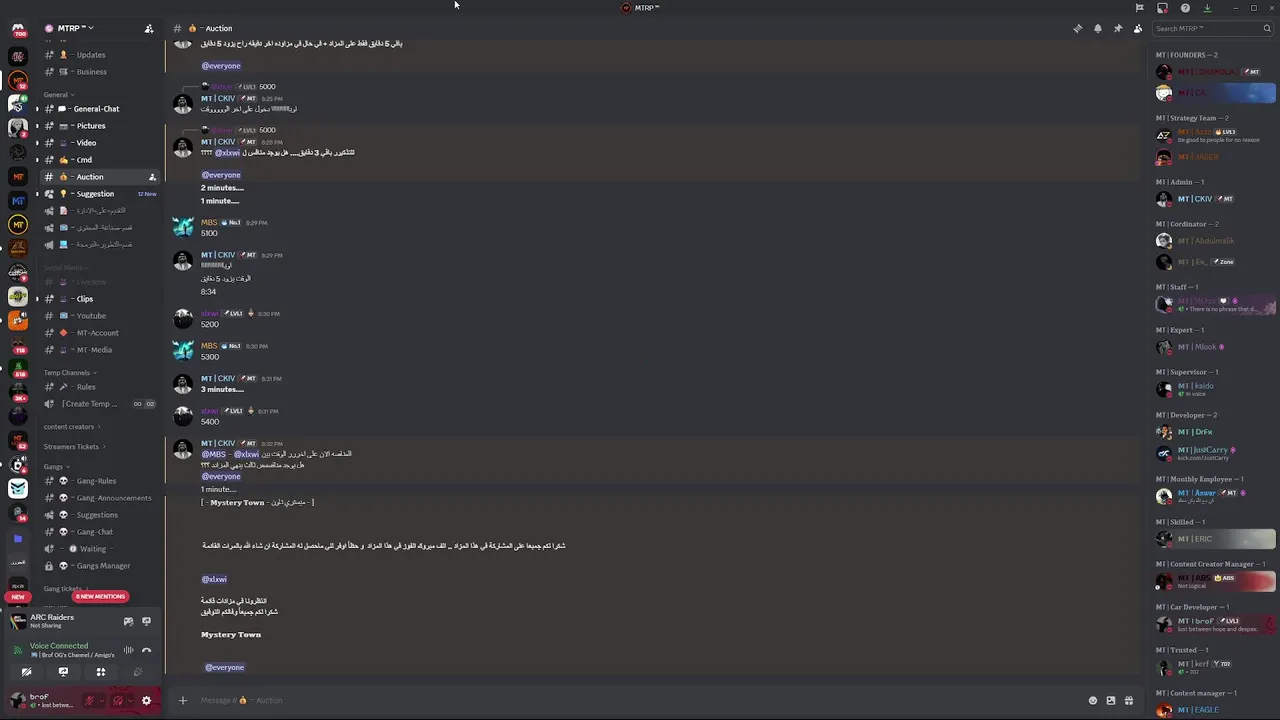Toggle headphone deafen in user panel
The image size is (1280, 720).
click(x=118, y=700)
